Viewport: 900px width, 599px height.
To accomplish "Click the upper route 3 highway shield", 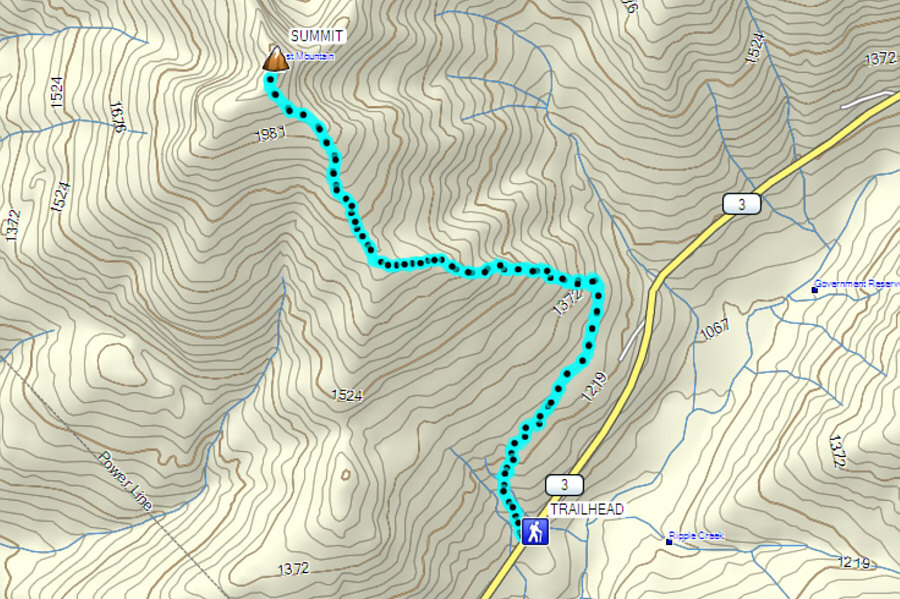I will (x=742, y=204).
